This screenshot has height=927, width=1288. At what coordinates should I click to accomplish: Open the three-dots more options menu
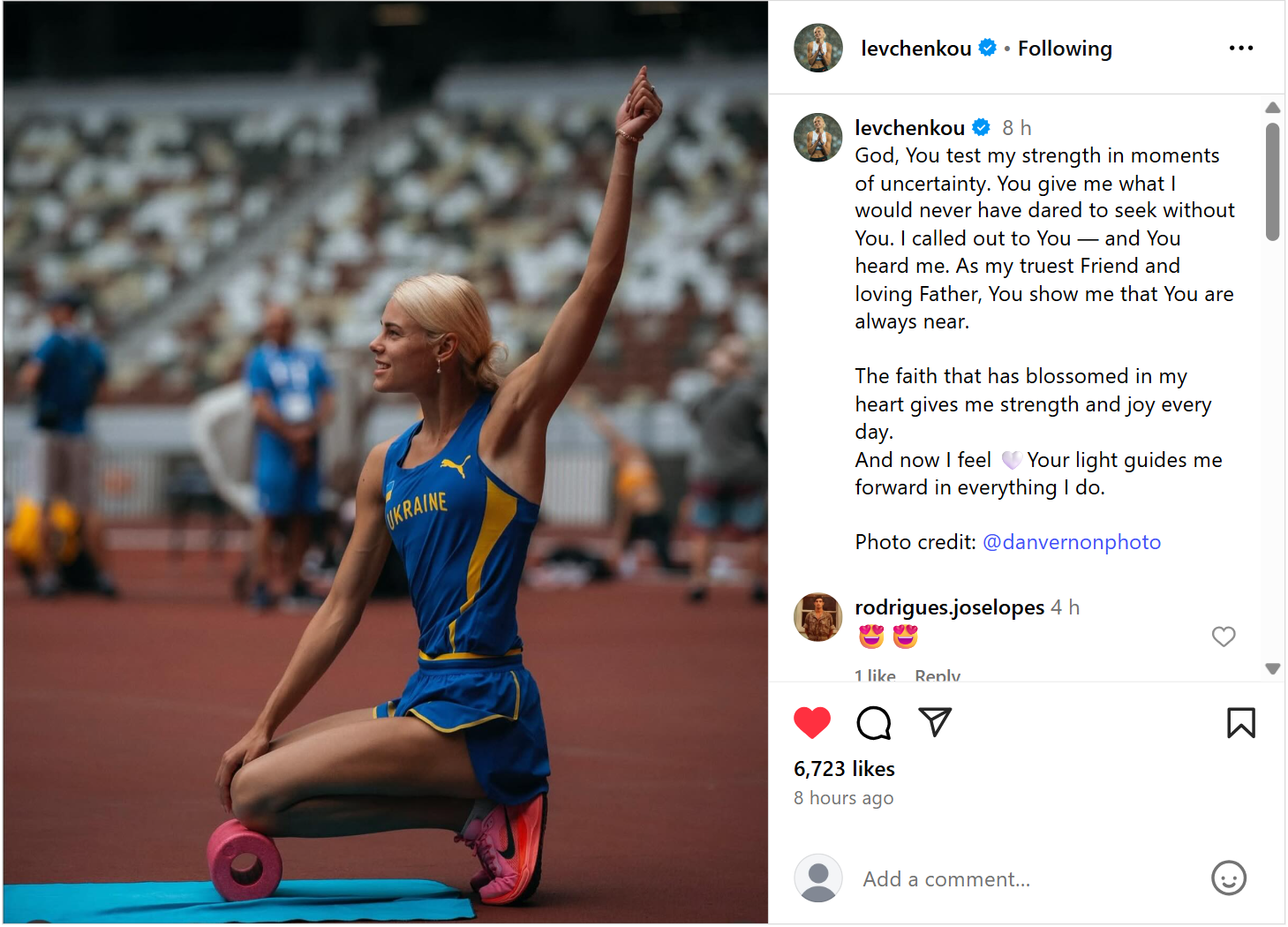pyautogui.click(x=1240, y=49)
